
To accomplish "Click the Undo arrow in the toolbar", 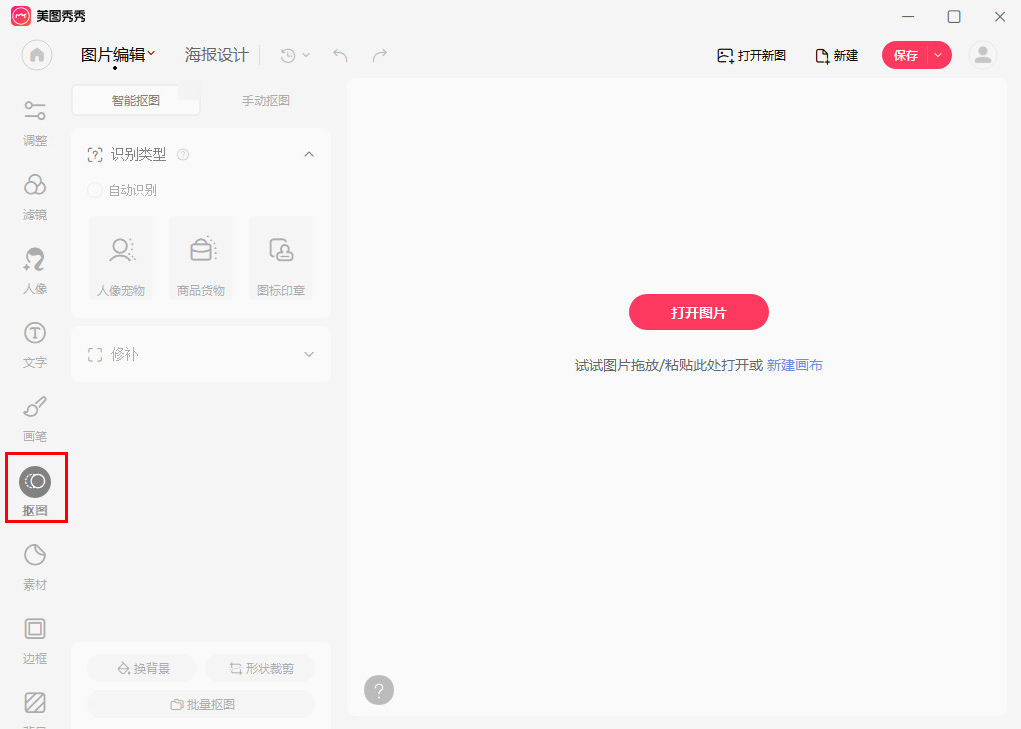I will [x=339, y=56].
